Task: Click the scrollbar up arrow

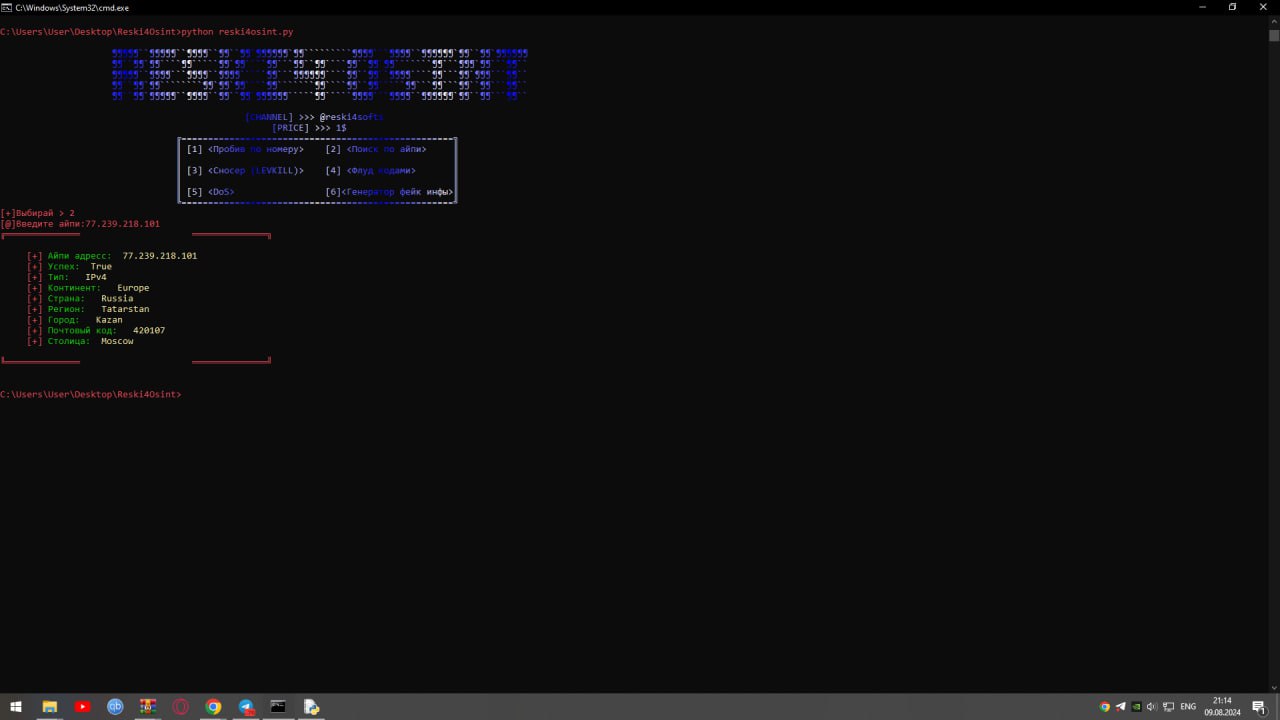Action: point(1274,20)
